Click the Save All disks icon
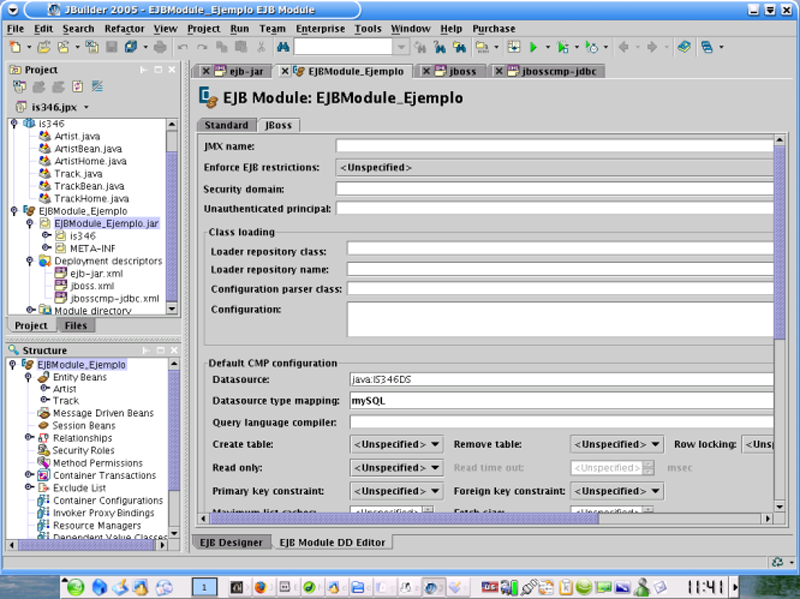 pos(131,47)
